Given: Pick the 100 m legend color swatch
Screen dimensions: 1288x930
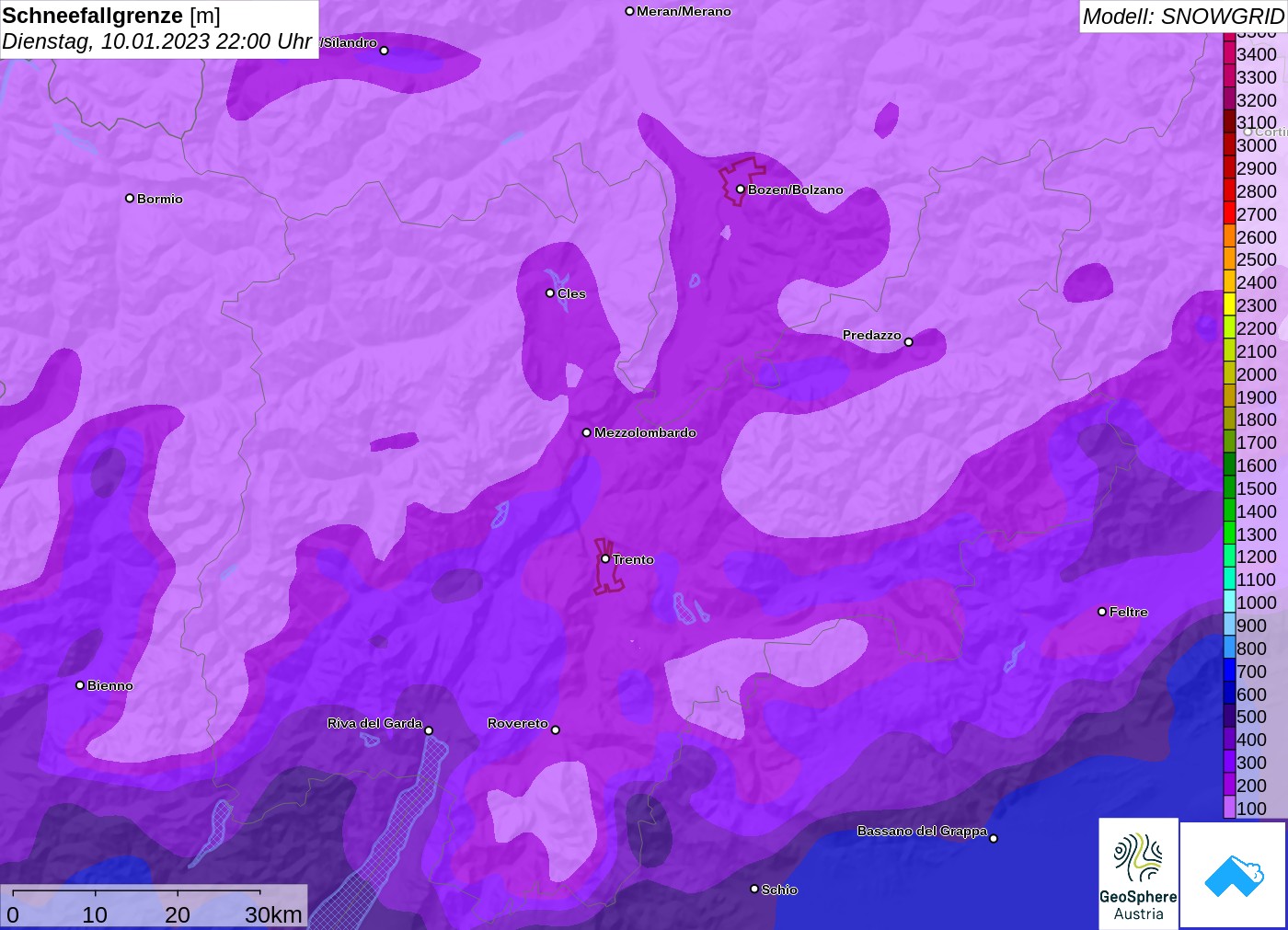Looking at the screenshot, I should pyautogui.click(x=1229, y=808).
